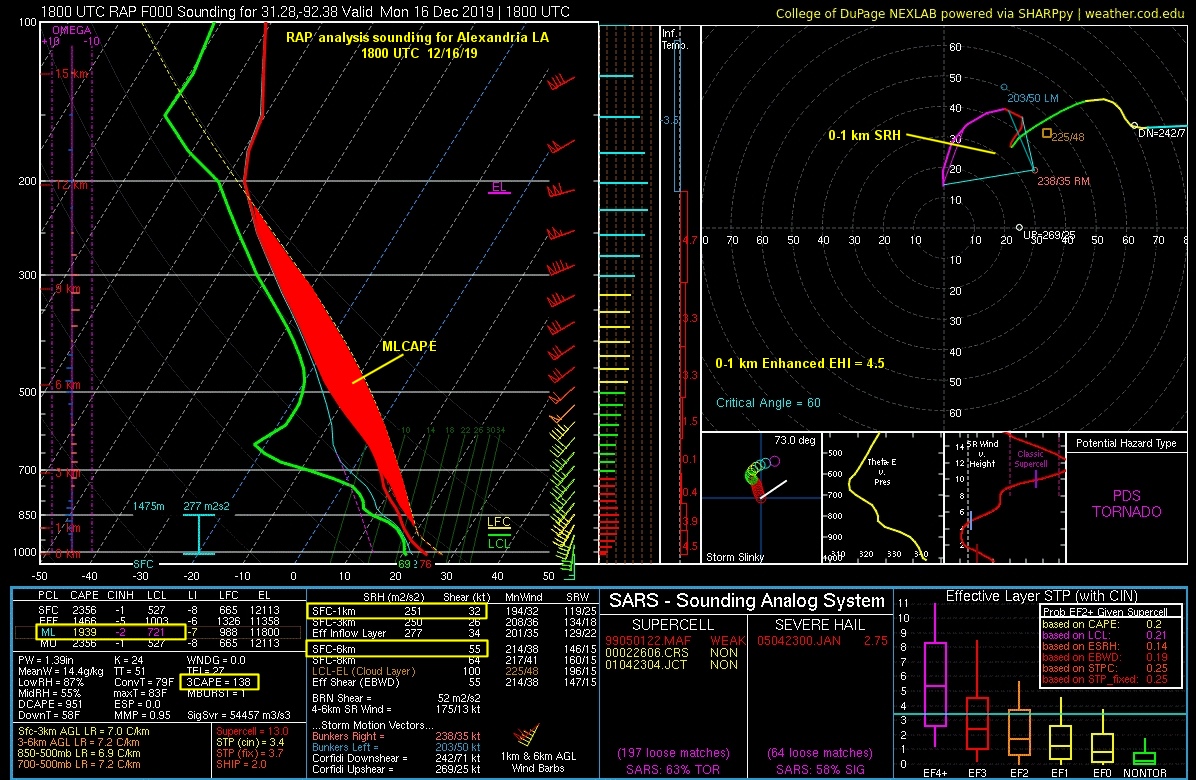This screenshot has height=780, width=1196.
Task: Click the magenta EL marker on skew-T
Action: click(x=499, y=188)
